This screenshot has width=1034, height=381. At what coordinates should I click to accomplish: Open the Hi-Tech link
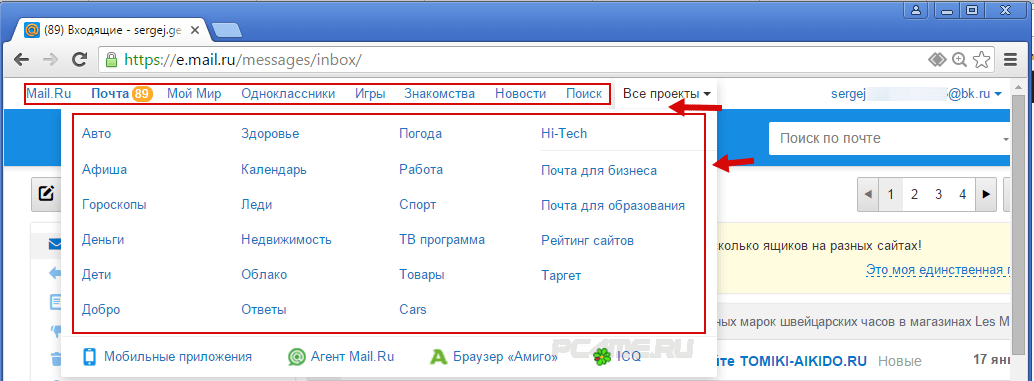[564, 134]
